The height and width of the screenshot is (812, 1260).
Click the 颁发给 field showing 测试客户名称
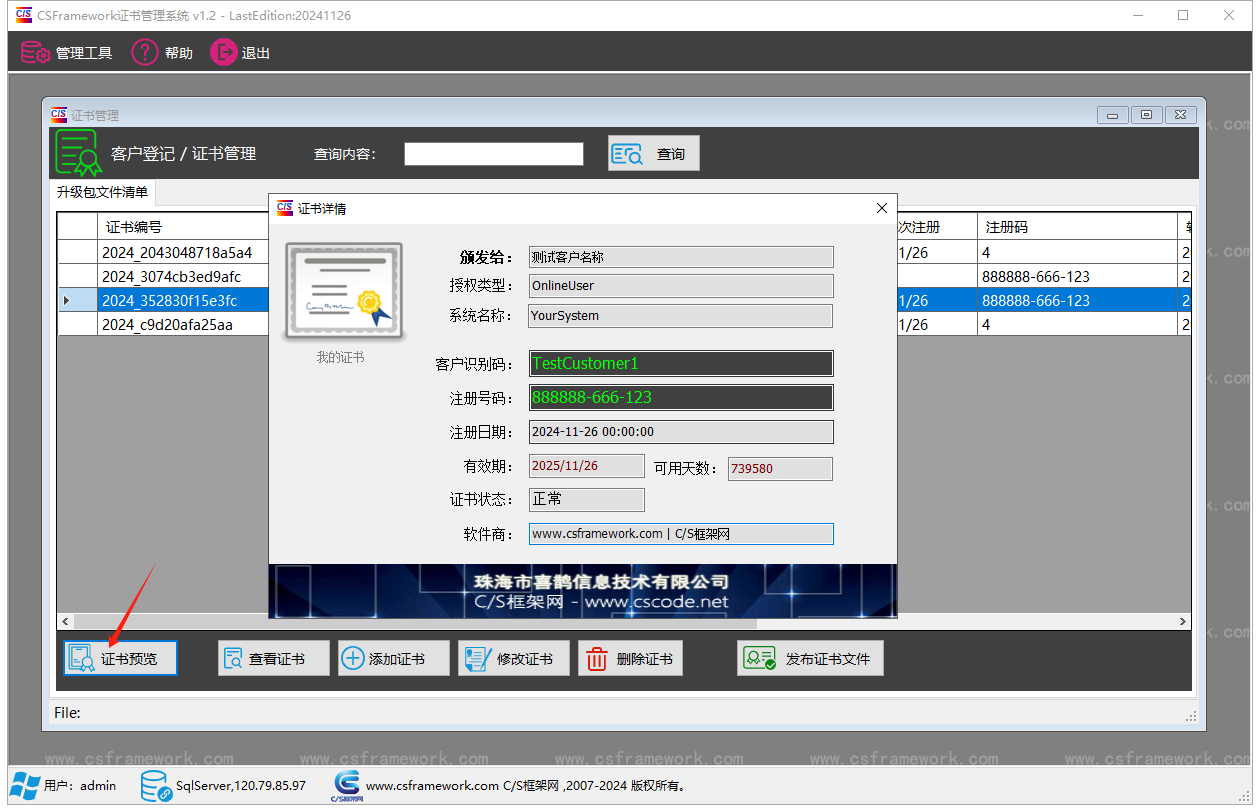(x=681, y=257)
